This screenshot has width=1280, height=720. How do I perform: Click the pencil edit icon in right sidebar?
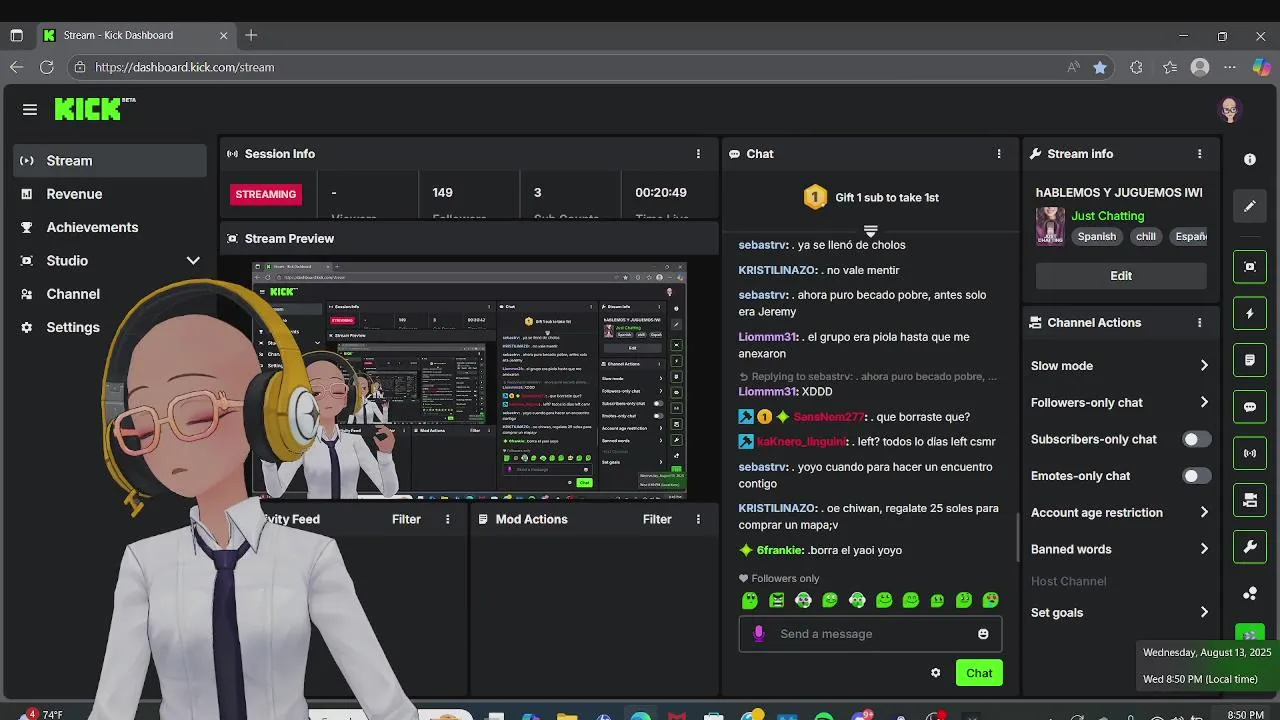click(x=1250, y=207)
